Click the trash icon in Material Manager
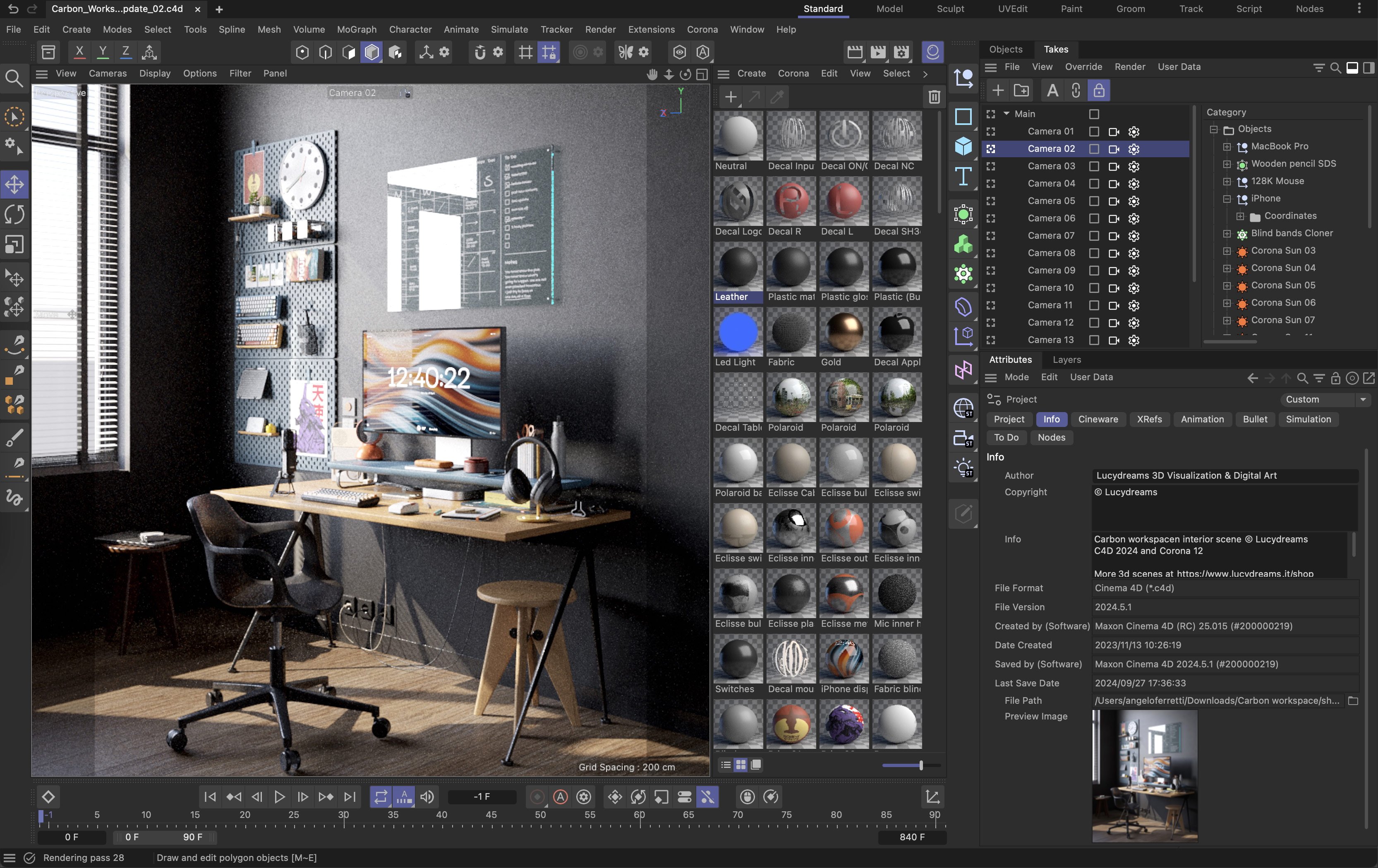 click(x=934, y=97)
